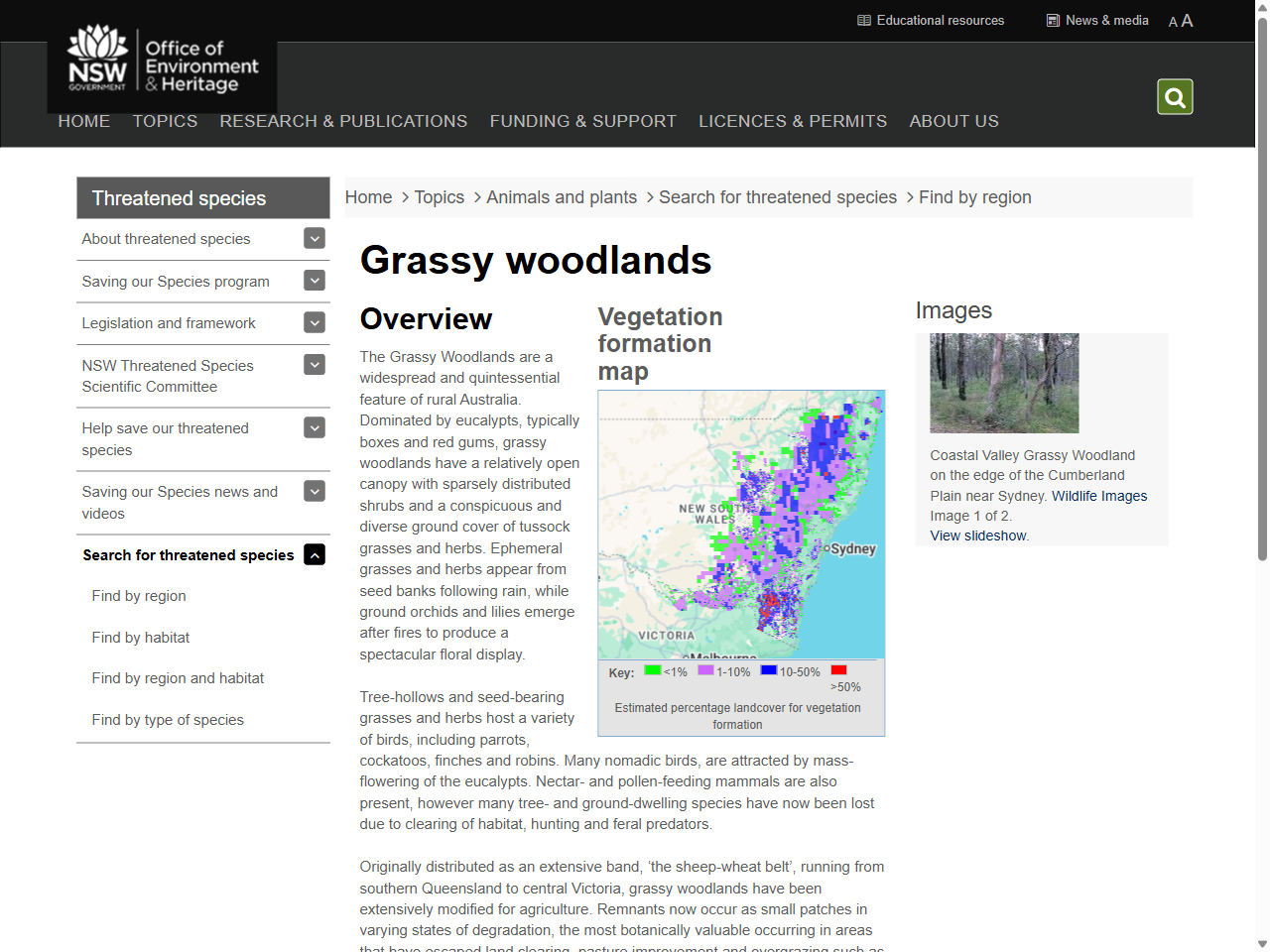Image resolution: width=1270 pixels, height=952 pixels.
Task: Expand the Saving our Species program section
Action: click(314, 281)
